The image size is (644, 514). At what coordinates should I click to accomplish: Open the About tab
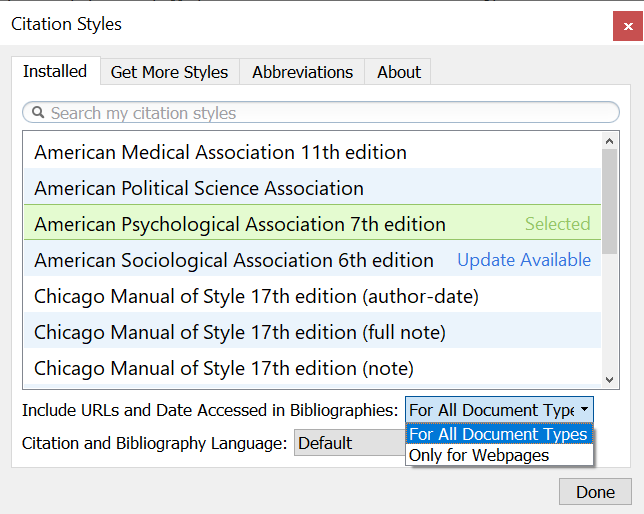pos(398,72)
